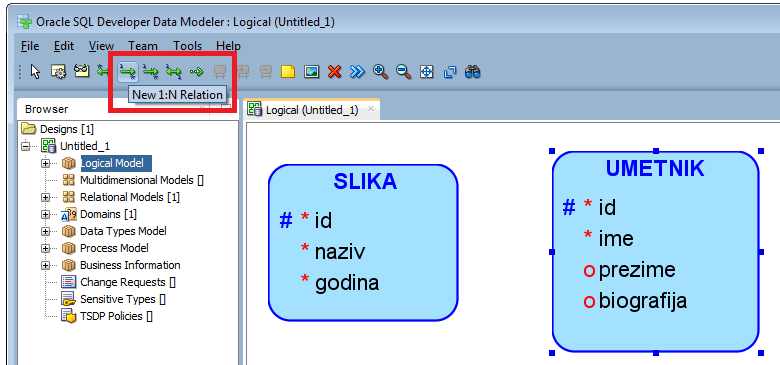780x365 pixels.
Task: Zoom out of the diagram
Action: 403,72
